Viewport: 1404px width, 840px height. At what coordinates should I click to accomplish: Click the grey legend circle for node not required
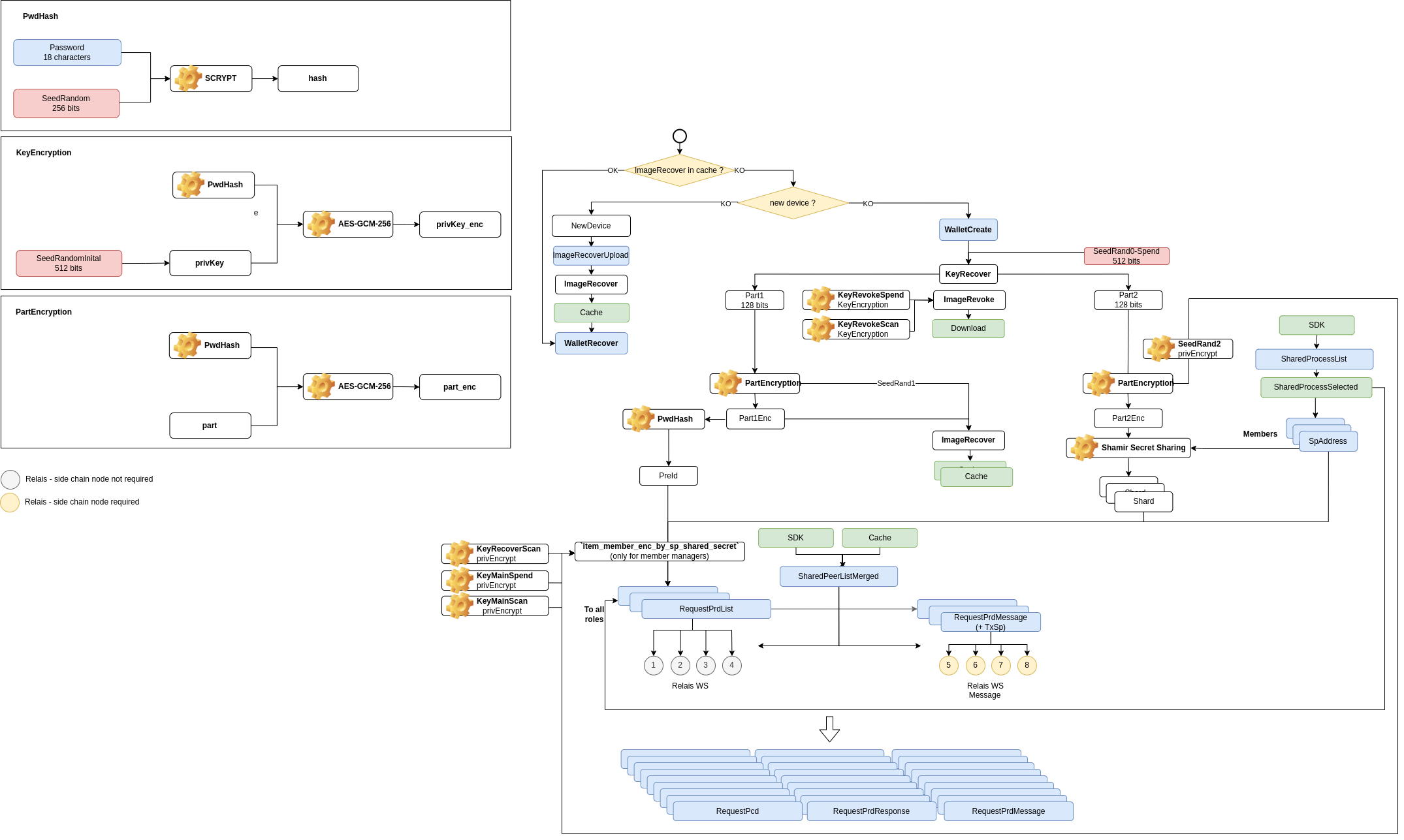point(10,480)
